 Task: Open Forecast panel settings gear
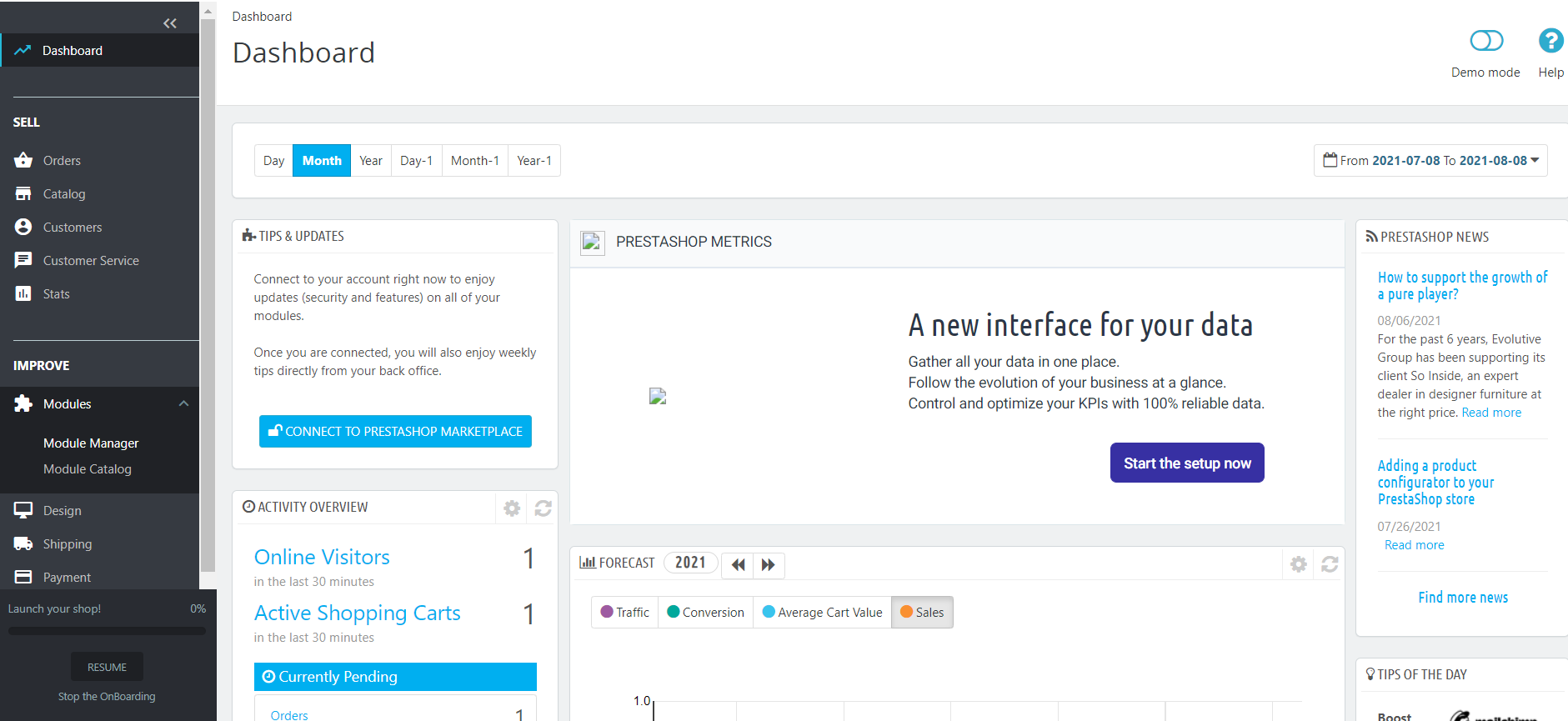click(1299, 564)
